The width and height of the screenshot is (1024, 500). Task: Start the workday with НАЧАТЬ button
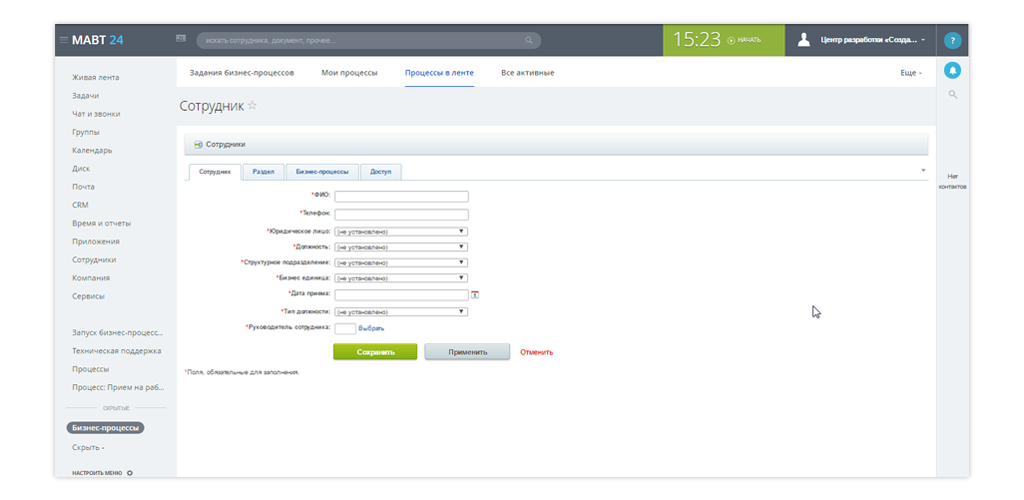click(744, 40)
